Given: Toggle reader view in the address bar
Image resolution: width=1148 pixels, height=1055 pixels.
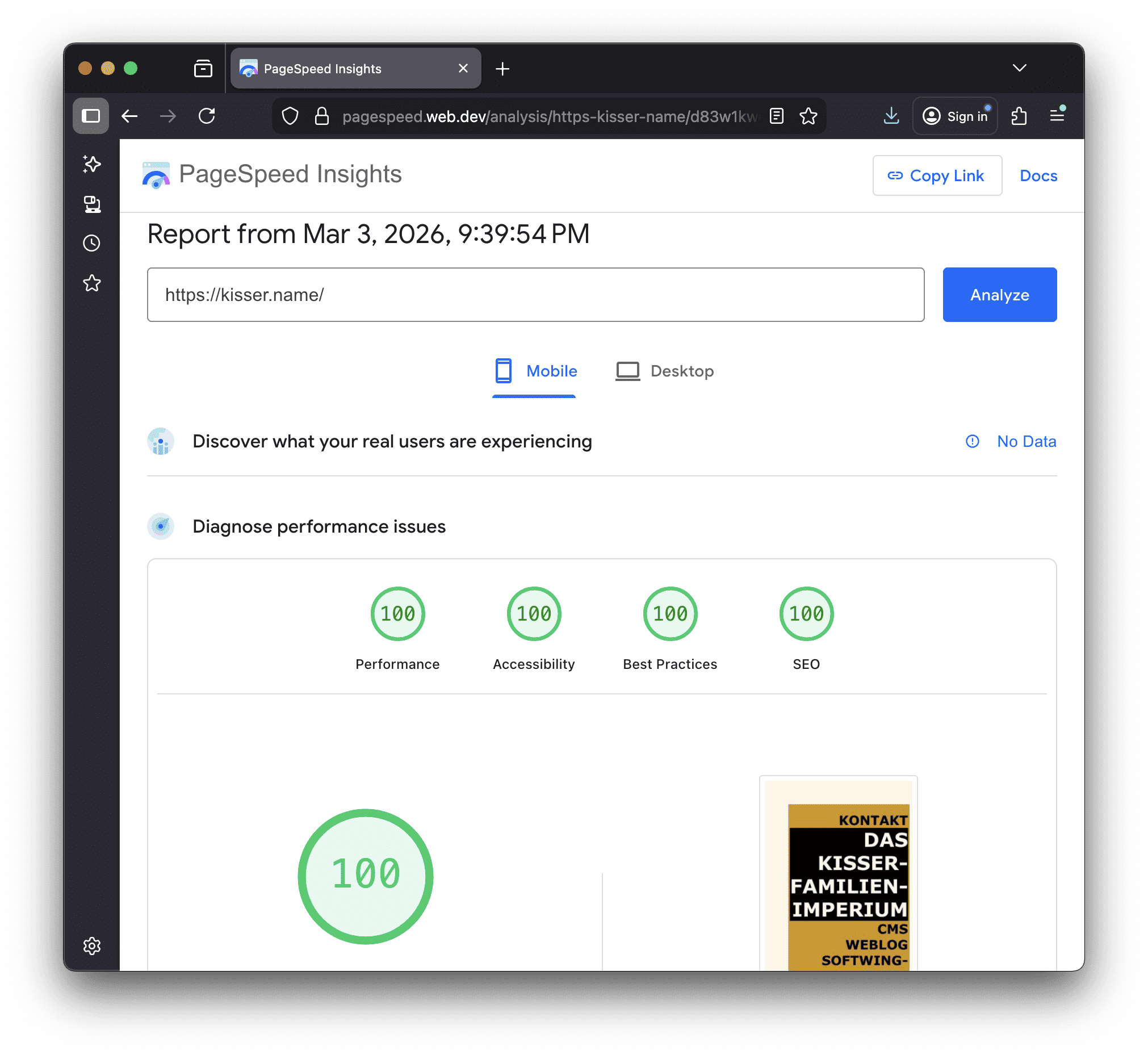Looking at the screenshot, I should 776,116.
